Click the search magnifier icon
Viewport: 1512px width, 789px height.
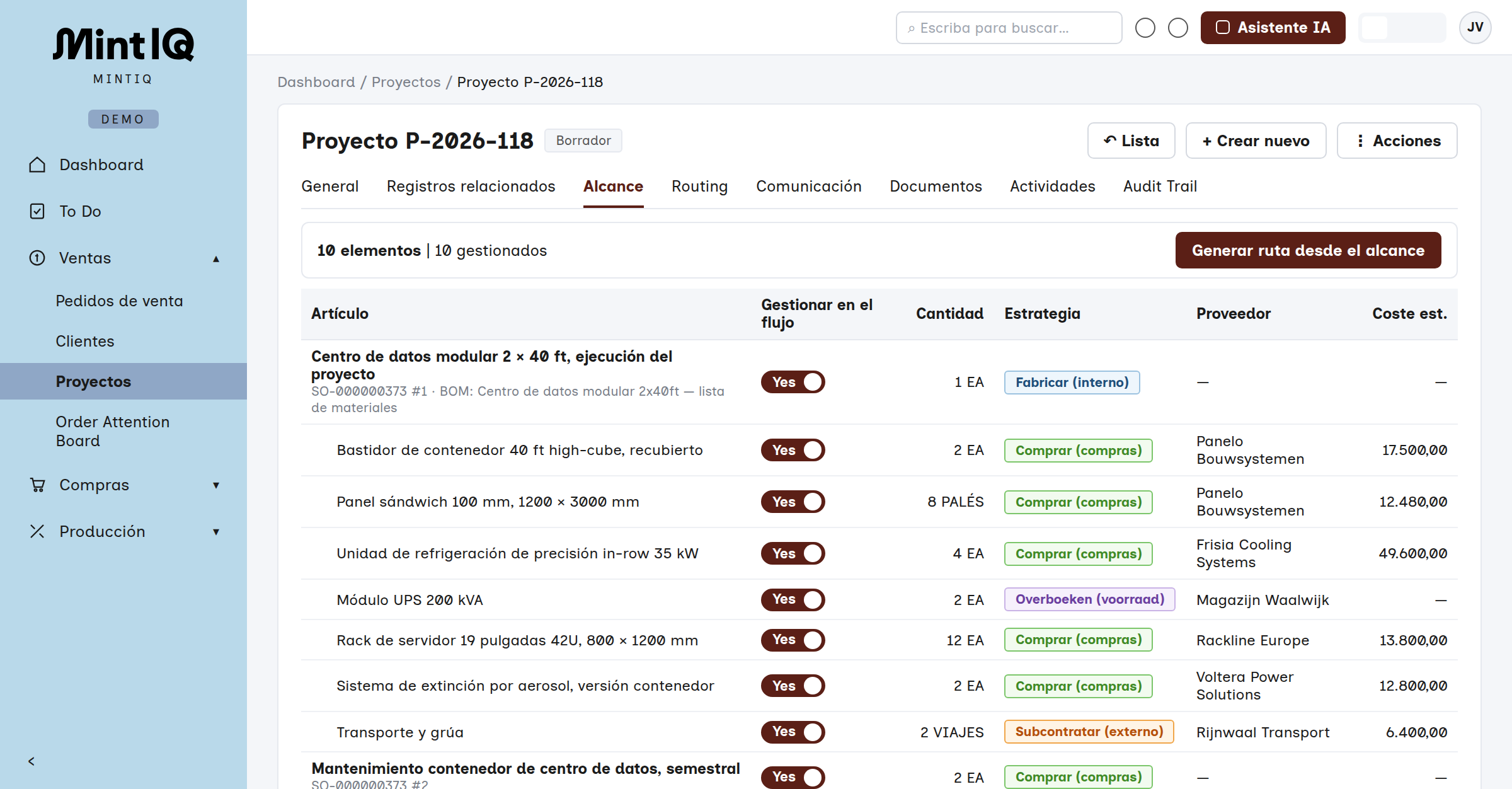click(911, 28)
